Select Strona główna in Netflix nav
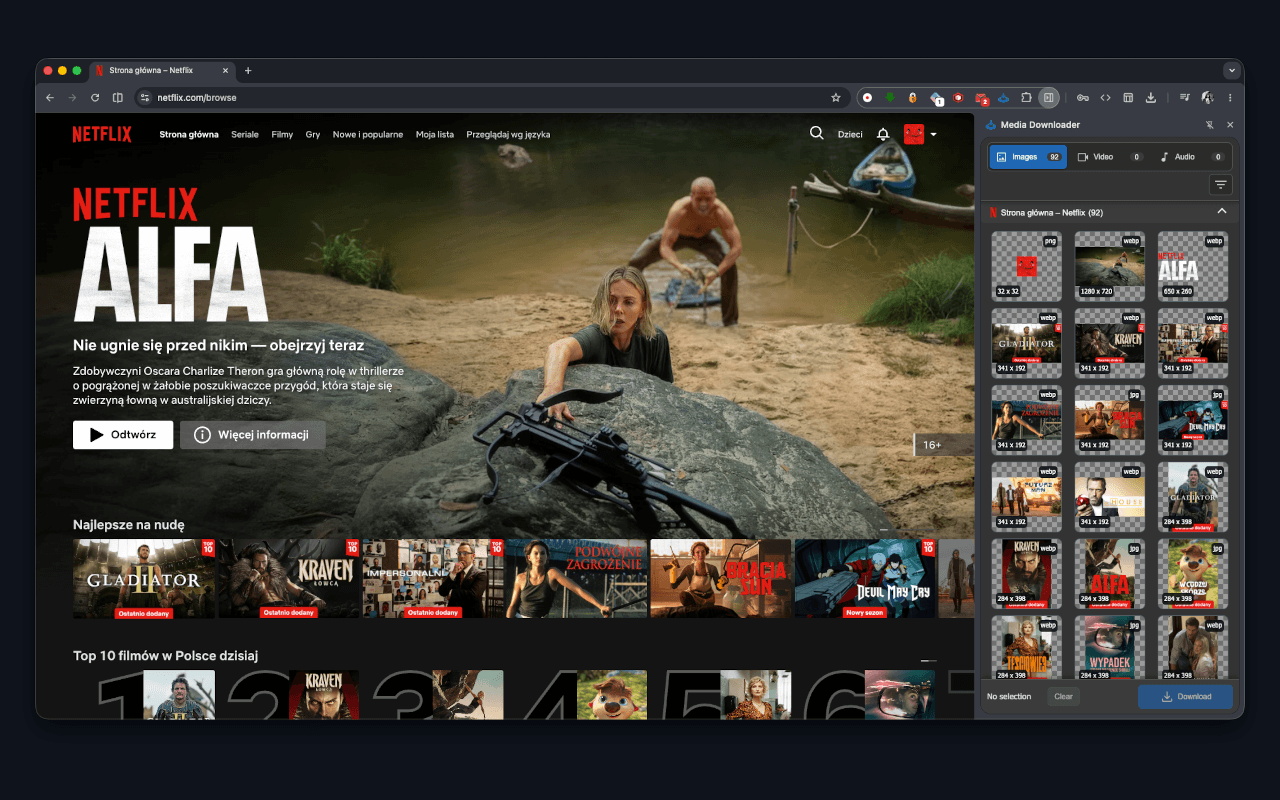This screenshot has height=800, width=1280. (189, 134)
